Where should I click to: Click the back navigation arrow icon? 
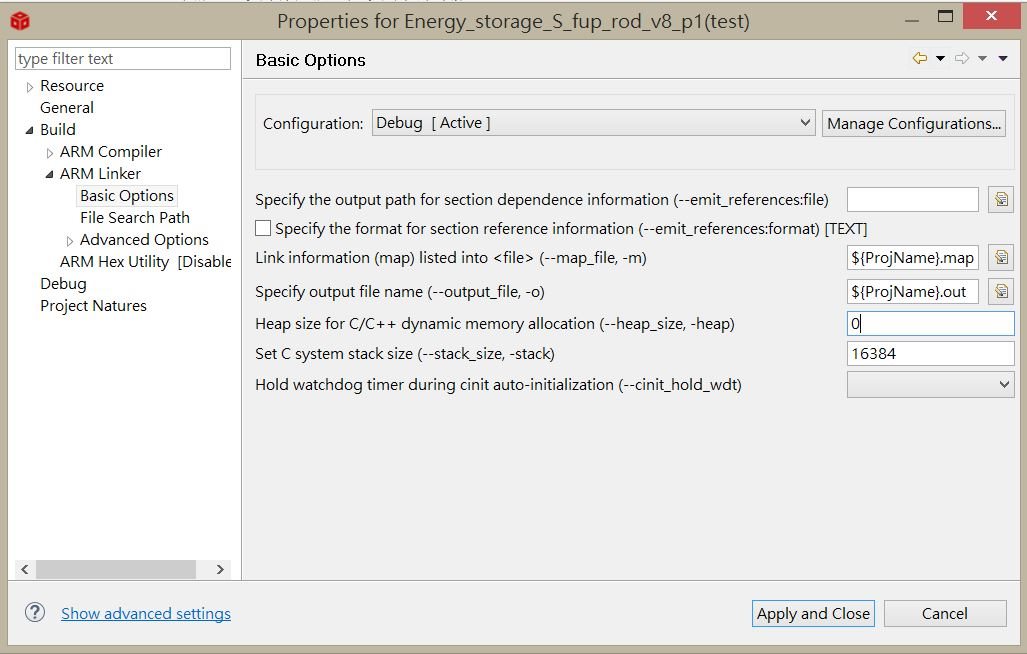pyautogui.click(x=920, y=59)
